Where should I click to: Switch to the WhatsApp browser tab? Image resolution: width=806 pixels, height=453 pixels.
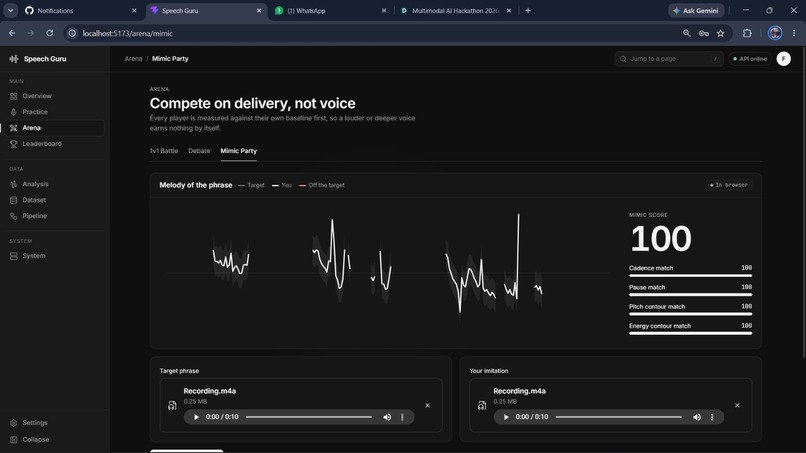pos(329,11)
